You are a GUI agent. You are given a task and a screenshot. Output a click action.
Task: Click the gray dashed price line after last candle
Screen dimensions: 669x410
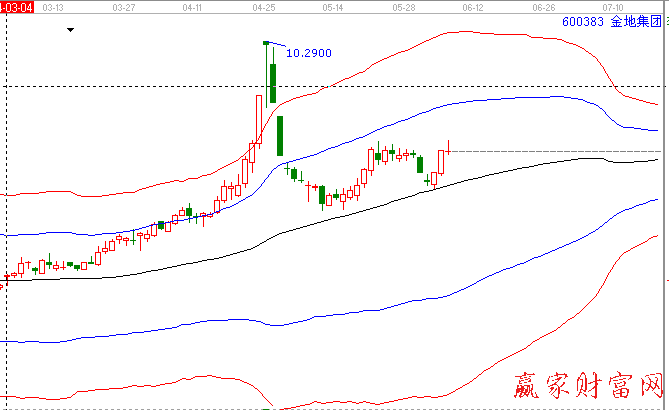(550, 151)
